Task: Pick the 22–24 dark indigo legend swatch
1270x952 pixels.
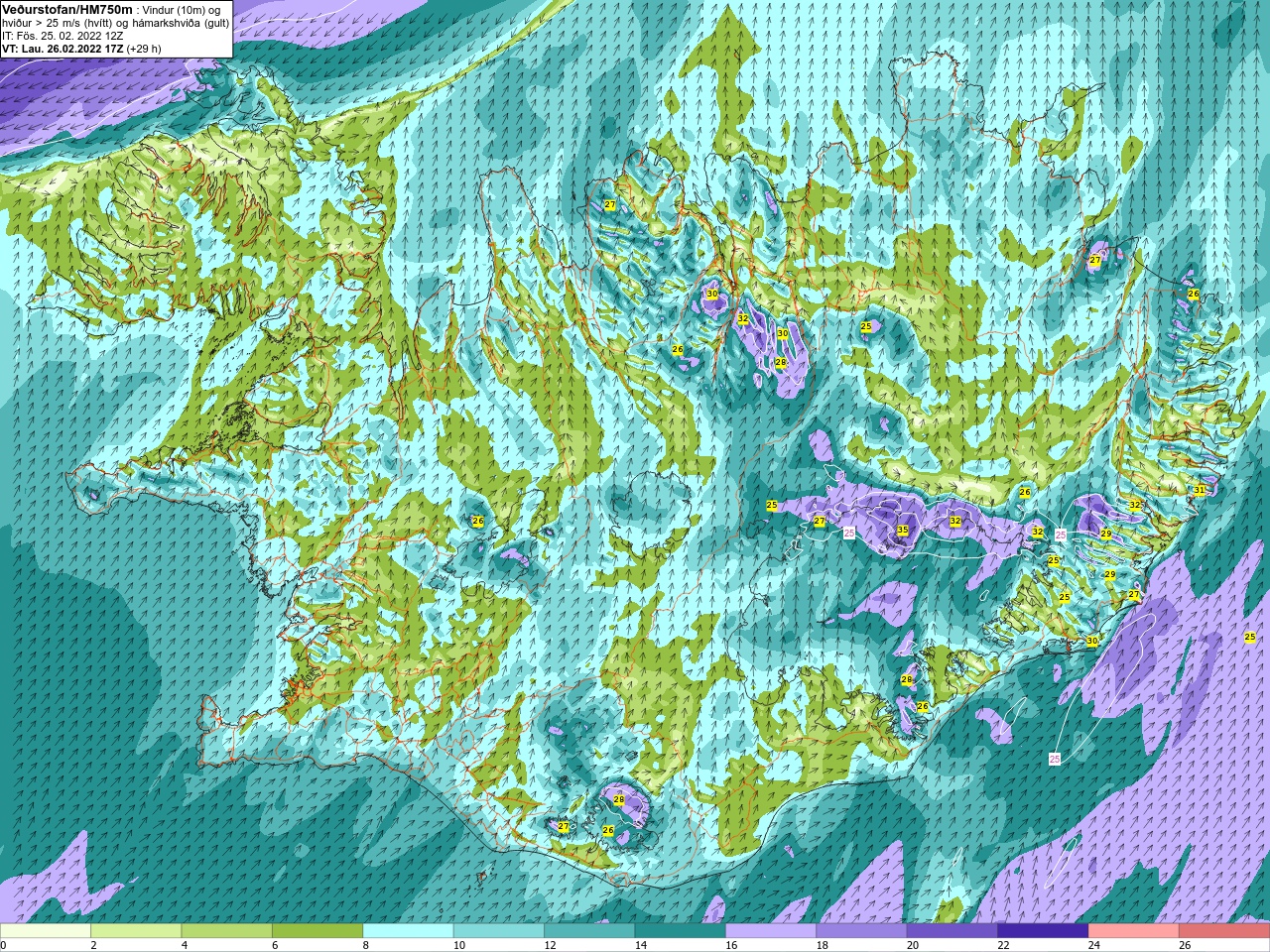Action: (1043, 931)
